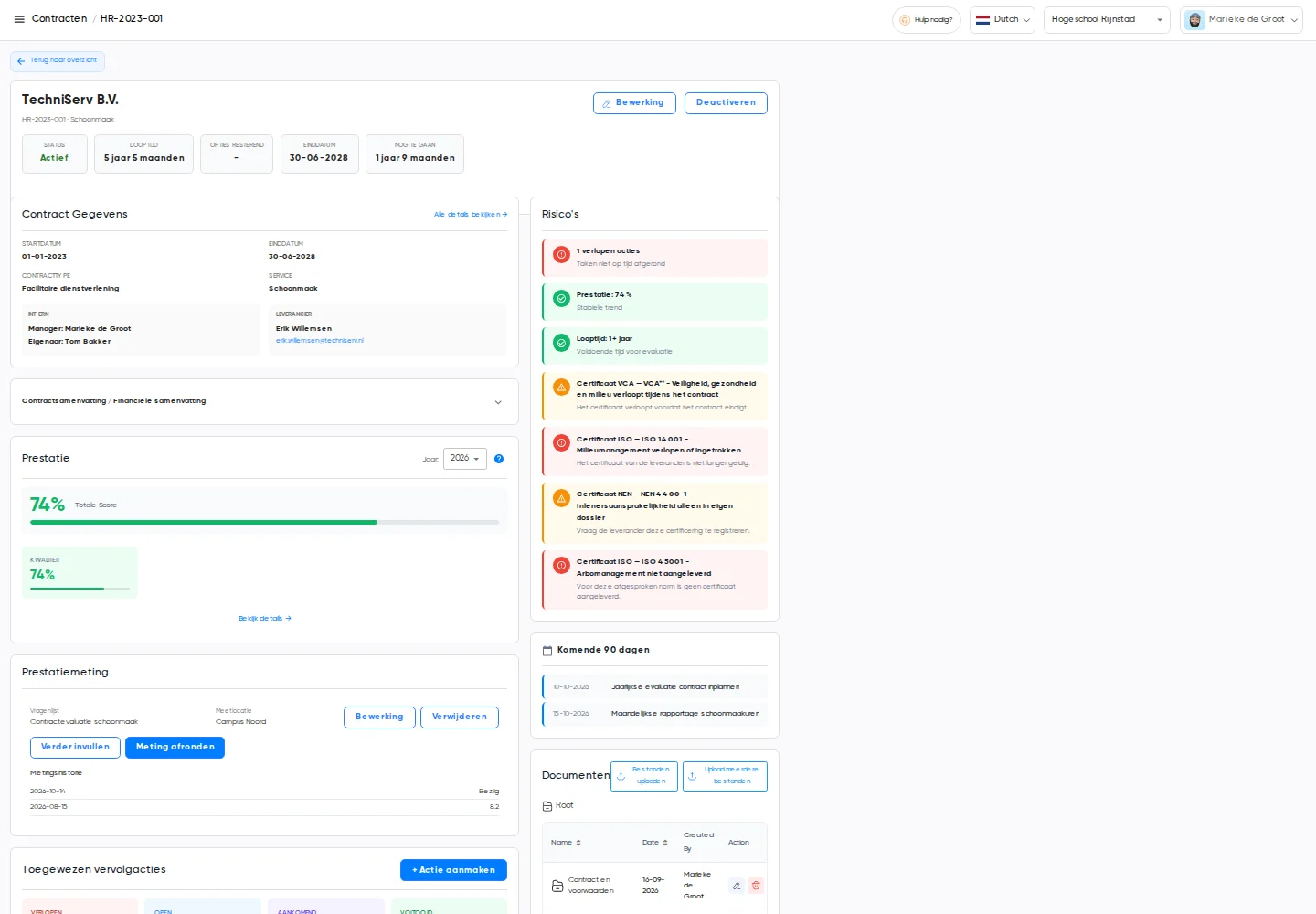Viewport: 1316px width, 914px height.
Task: Click Verwijderen in Prestatiemeting
Action: (460, 717)
